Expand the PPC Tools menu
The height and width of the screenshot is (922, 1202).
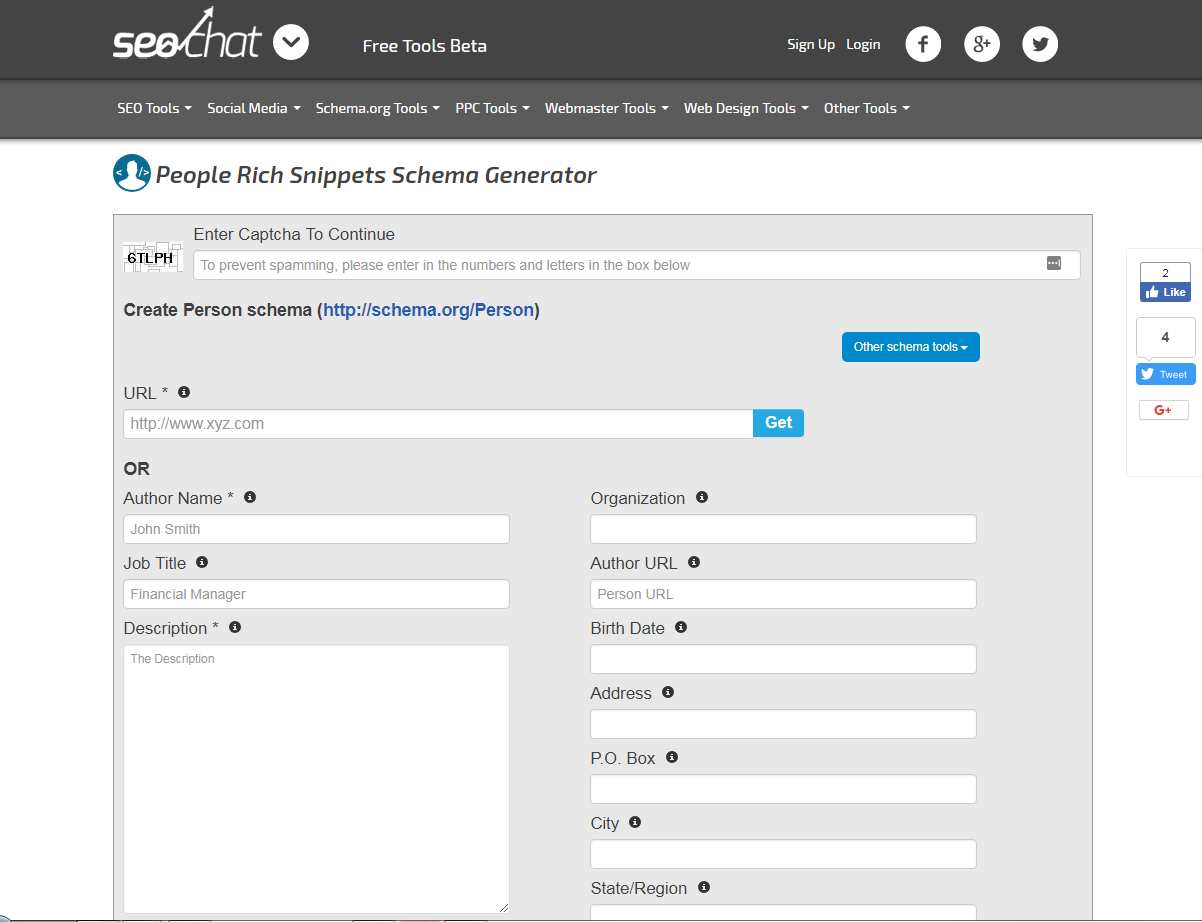point(492,108)
